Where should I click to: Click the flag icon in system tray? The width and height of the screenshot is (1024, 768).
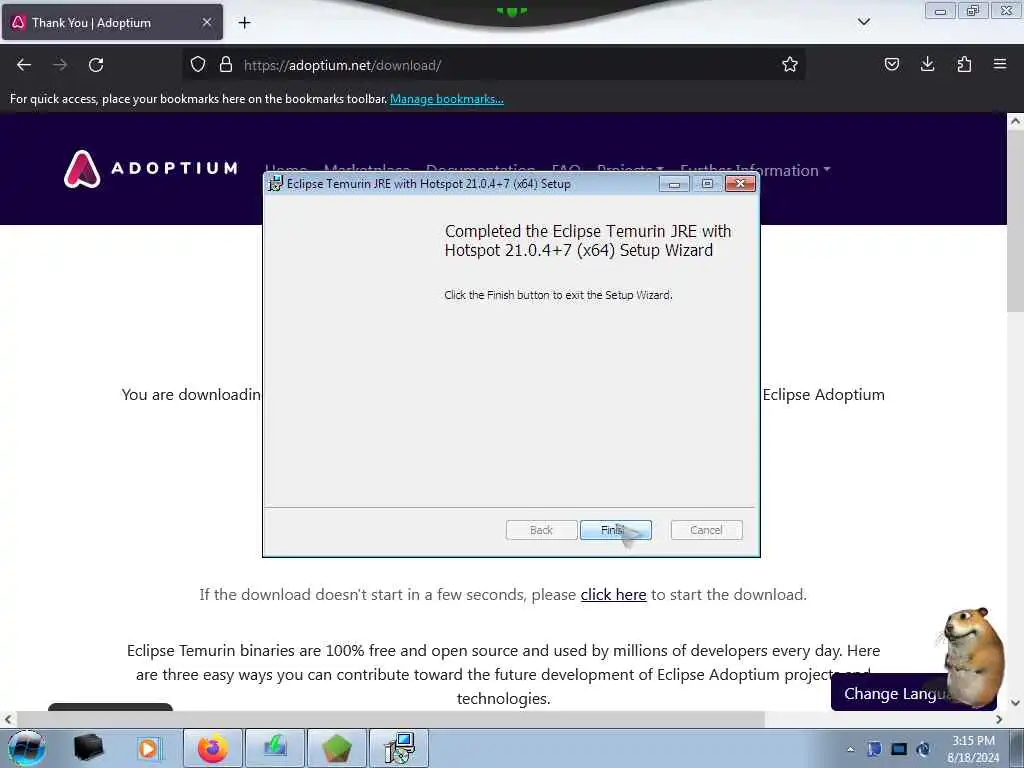pyautogui.click(x=874, y=749)
